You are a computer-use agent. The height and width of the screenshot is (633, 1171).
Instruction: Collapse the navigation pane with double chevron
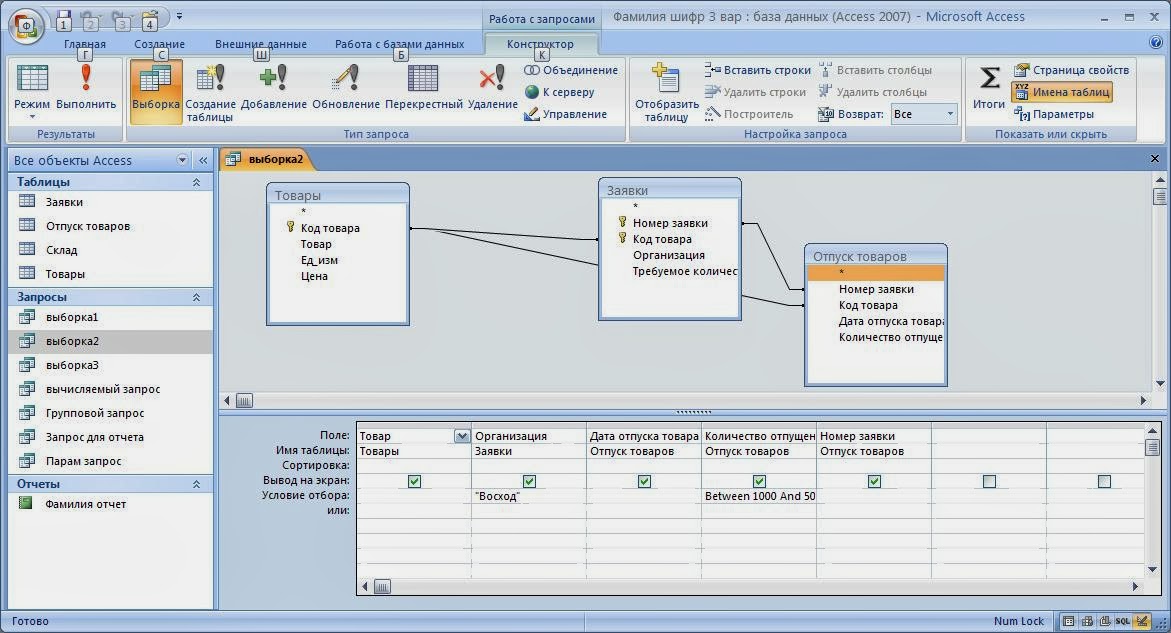point(202,160)
